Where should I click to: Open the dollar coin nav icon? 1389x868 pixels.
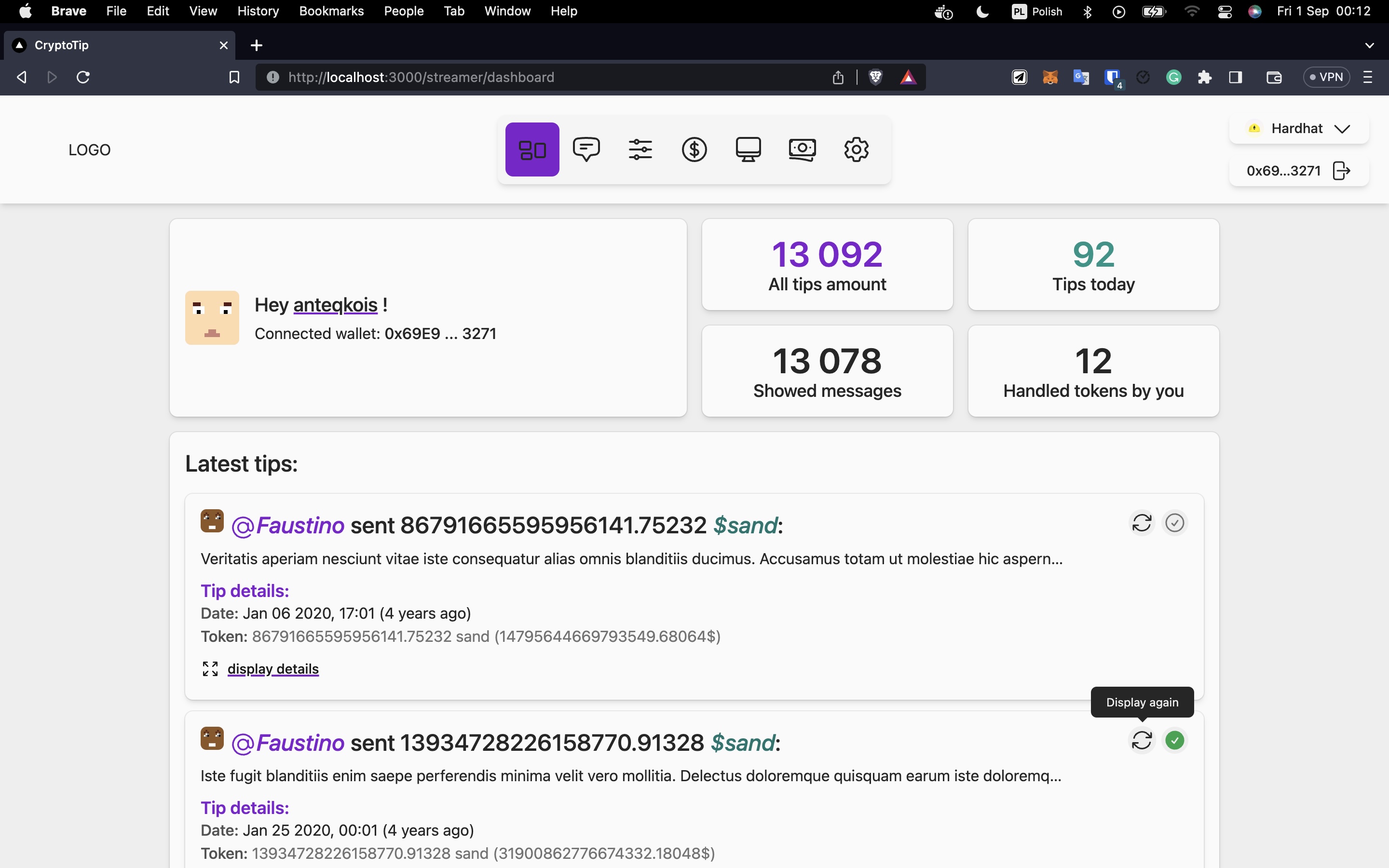point(694,149)
